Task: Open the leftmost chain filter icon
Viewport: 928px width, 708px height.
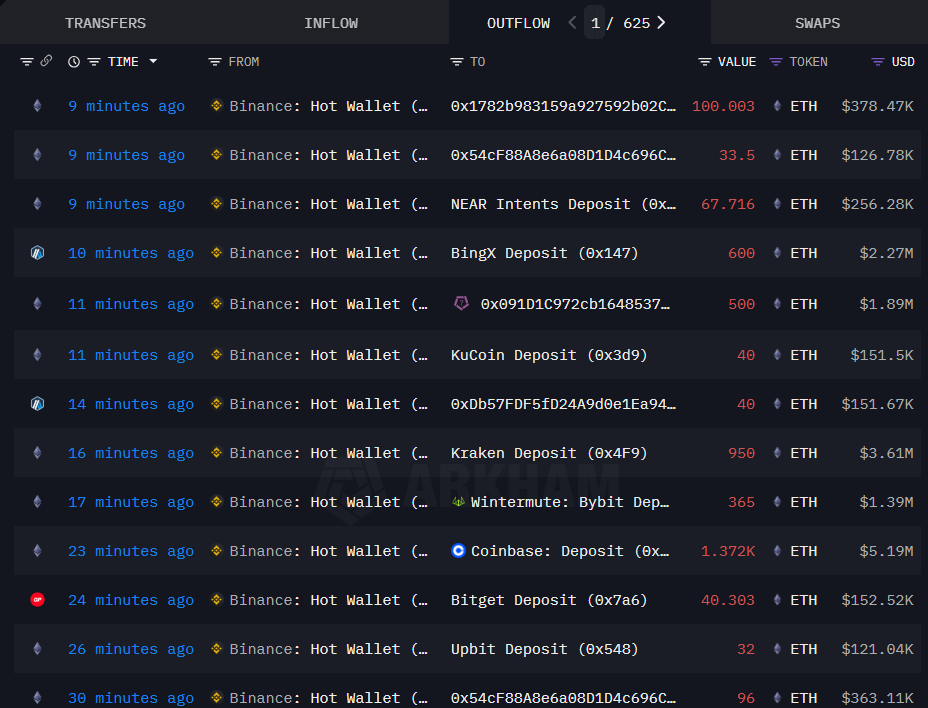Action: click(x=27, y=62)
